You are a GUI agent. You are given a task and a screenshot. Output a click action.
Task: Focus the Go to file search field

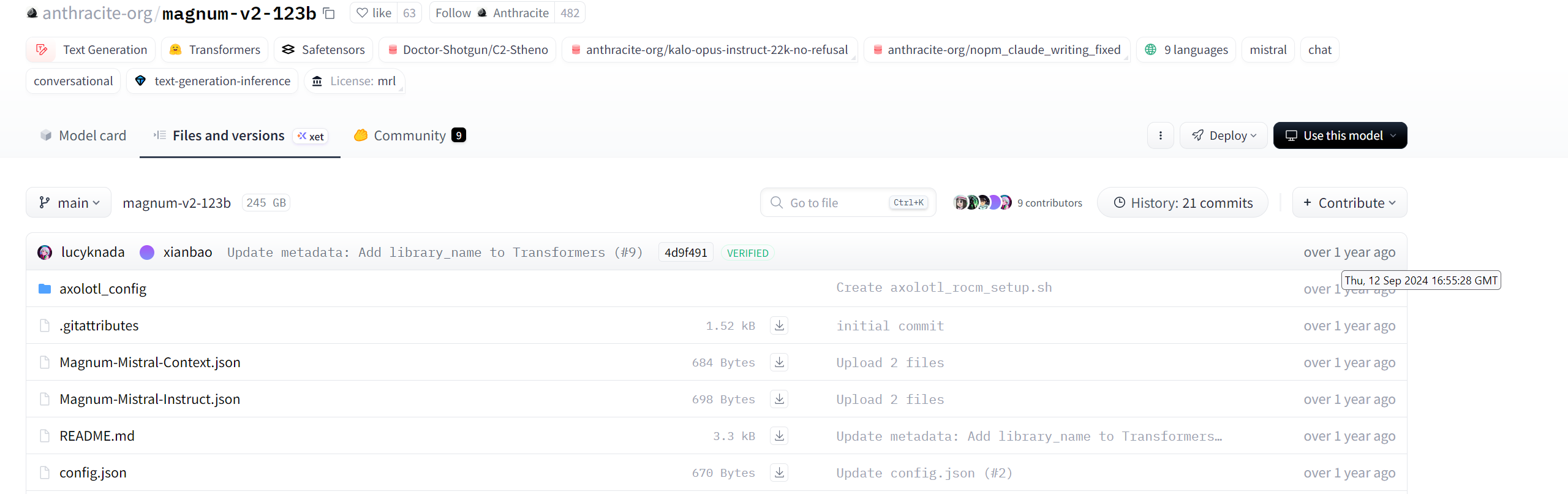[848, 202]
